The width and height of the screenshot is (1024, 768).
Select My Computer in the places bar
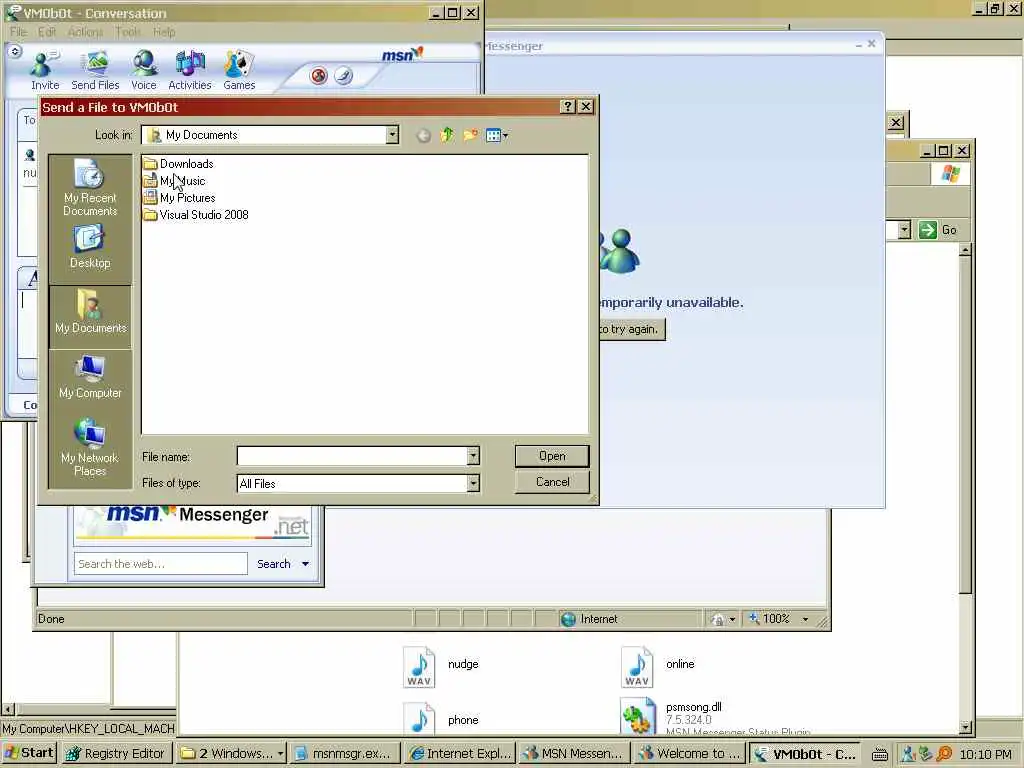coord(90,377)
